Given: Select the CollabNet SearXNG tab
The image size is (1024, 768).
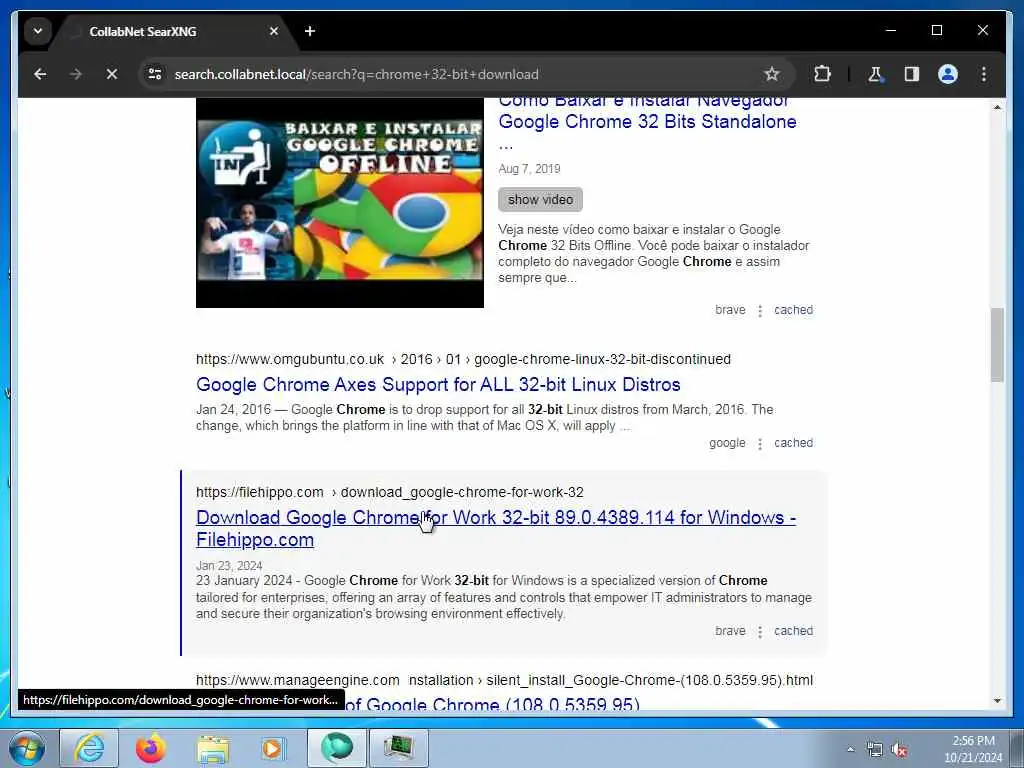Looking at the screenshot, I should (x=173, y=31).
